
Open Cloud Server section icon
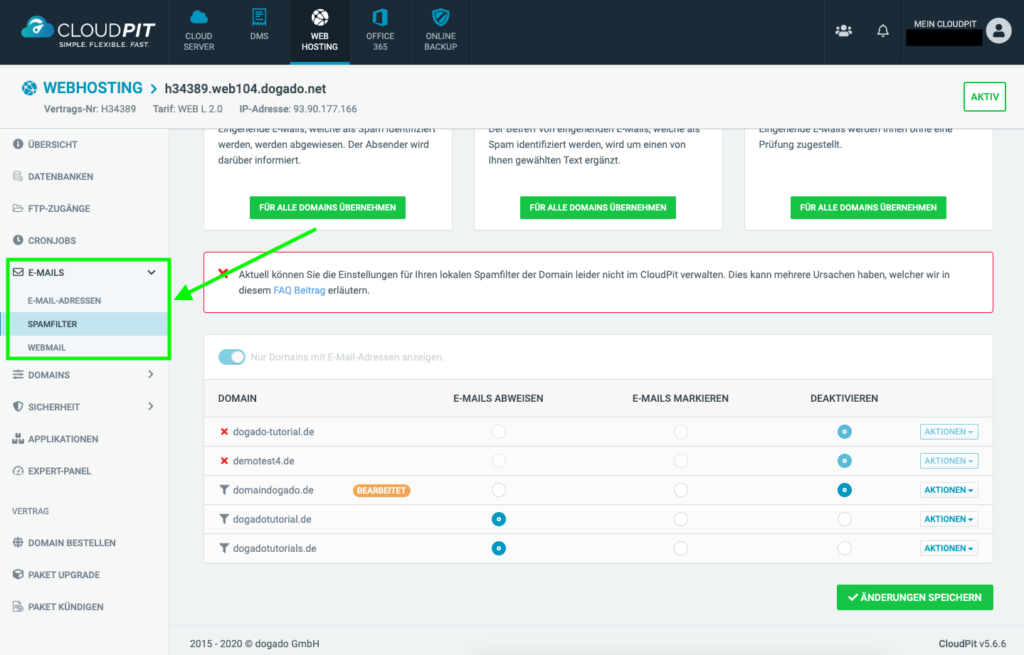coord(198,18)
